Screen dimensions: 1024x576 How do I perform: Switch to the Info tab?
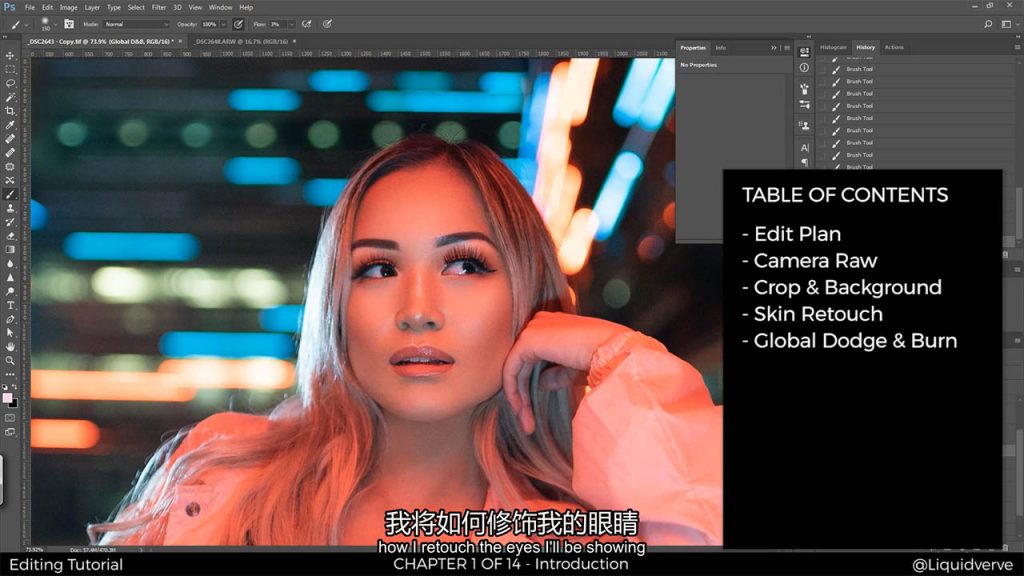coord(720,48)
